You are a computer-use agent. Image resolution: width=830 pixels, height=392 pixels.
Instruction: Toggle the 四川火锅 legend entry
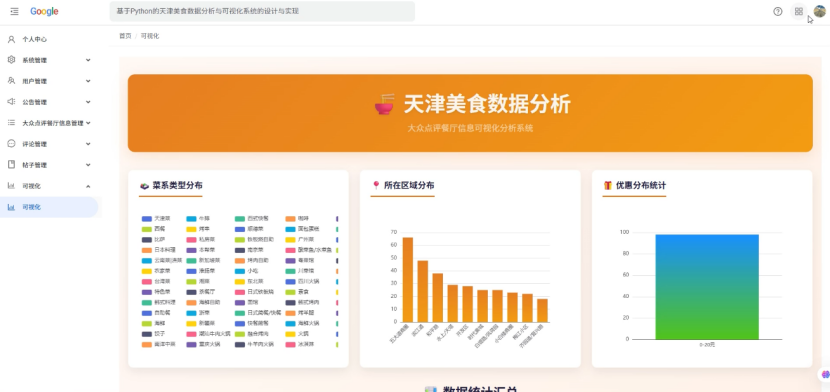pyautogui.click(x=302, y=281)
